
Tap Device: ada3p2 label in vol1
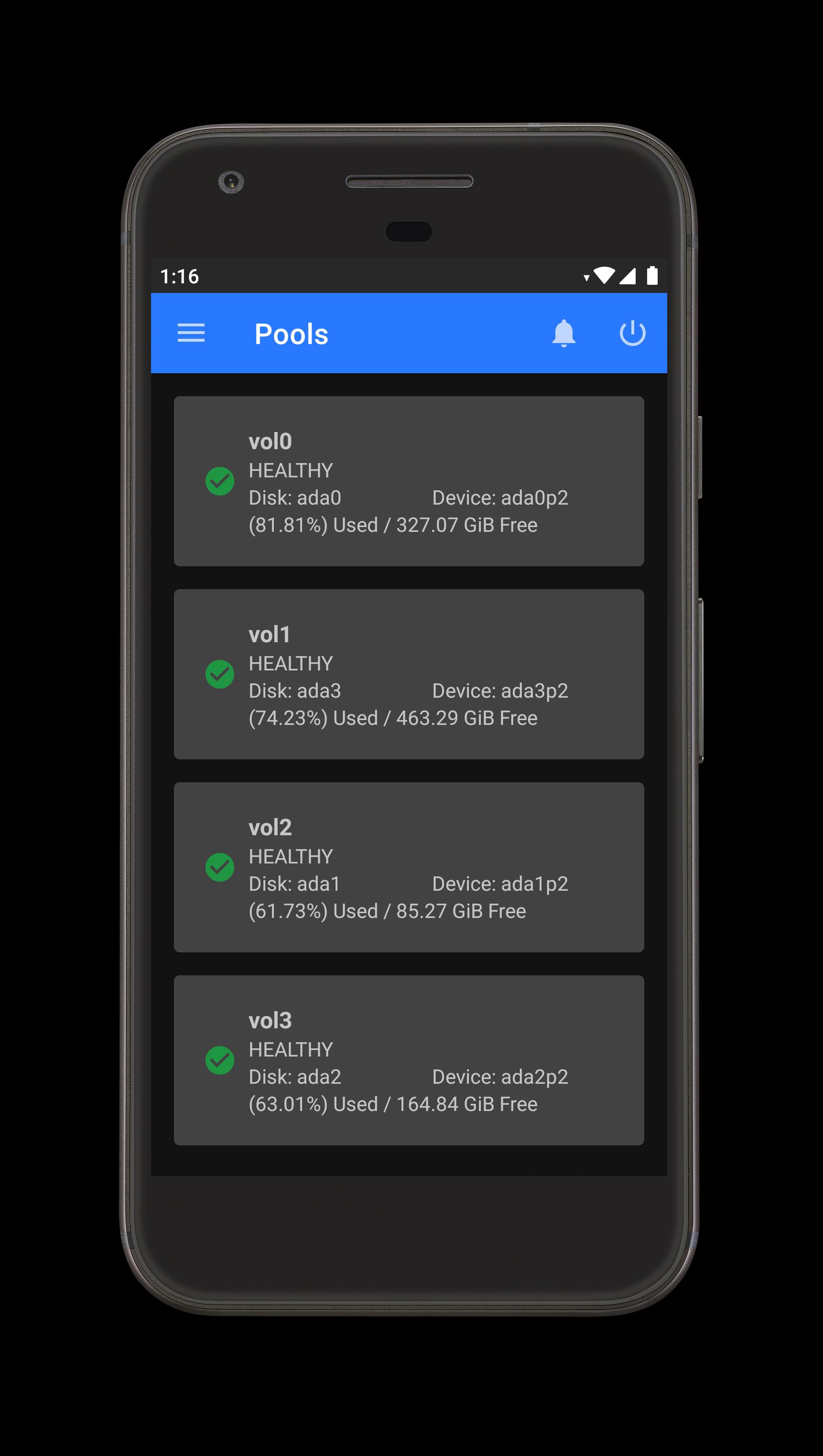[500, 690]
